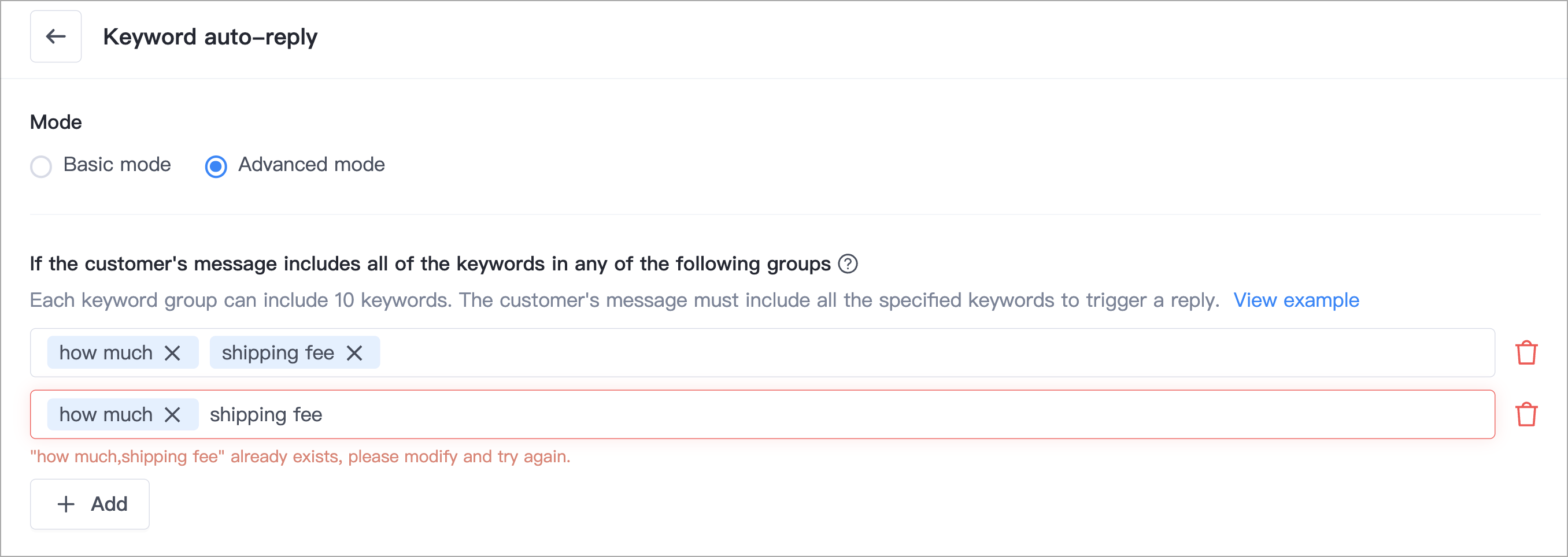Image resolution: width=1568 pixels, height=557 pixels.
Task: Click the plus icon in Add button
Action: point(66,504)
